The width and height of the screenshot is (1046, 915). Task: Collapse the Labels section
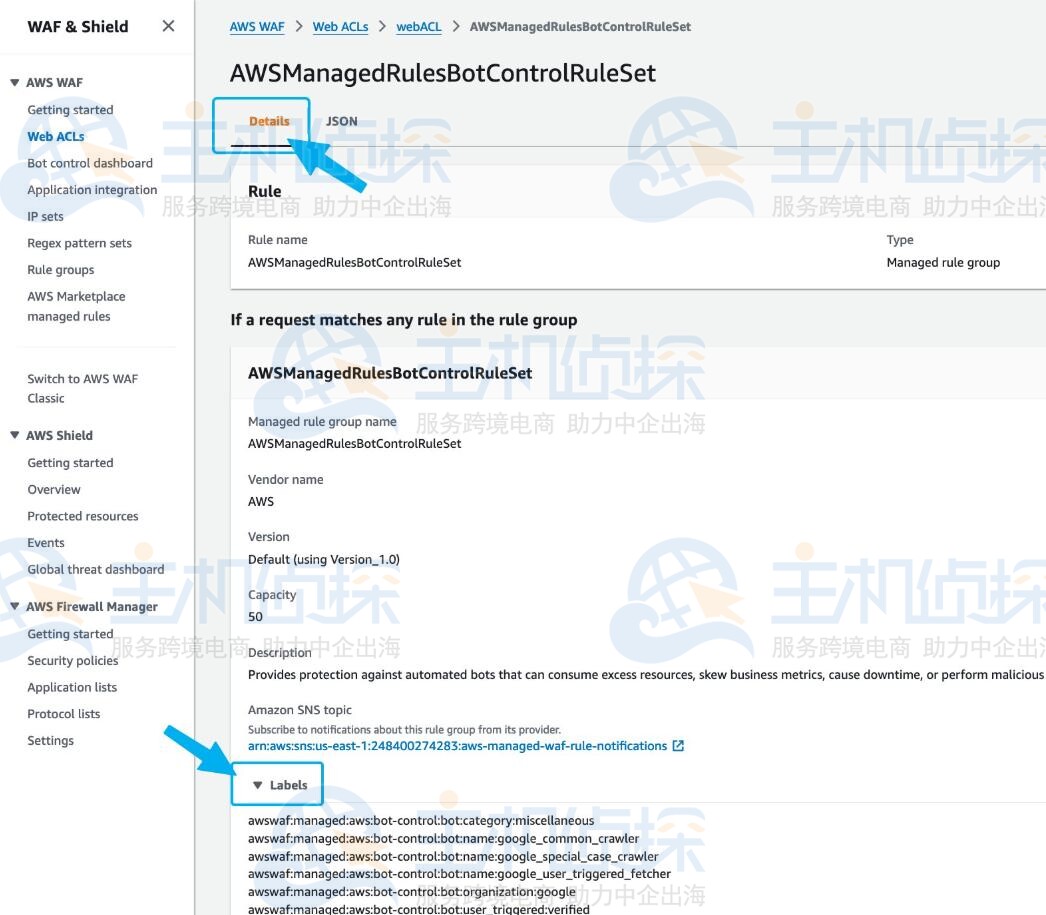[277, 784]
